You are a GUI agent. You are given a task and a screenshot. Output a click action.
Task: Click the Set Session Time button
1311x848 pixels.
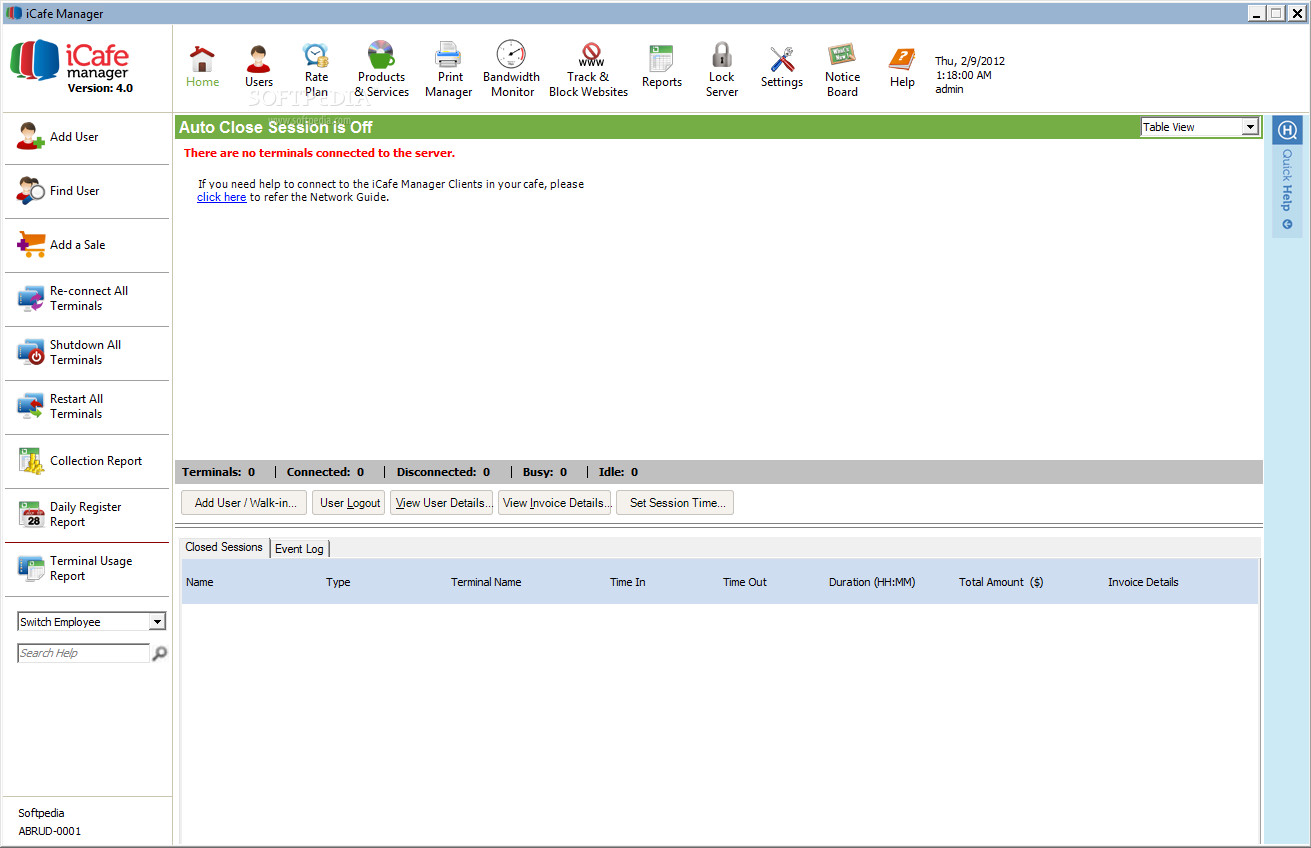coord(676,503)
